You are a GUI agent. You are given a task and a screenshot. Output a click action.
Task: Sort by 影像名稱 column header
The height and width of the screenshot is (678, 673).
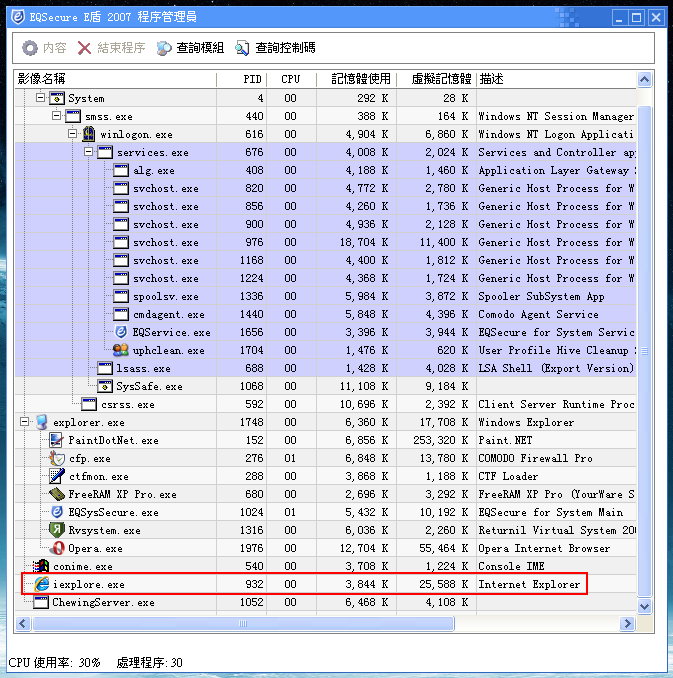tap(115, 79)
